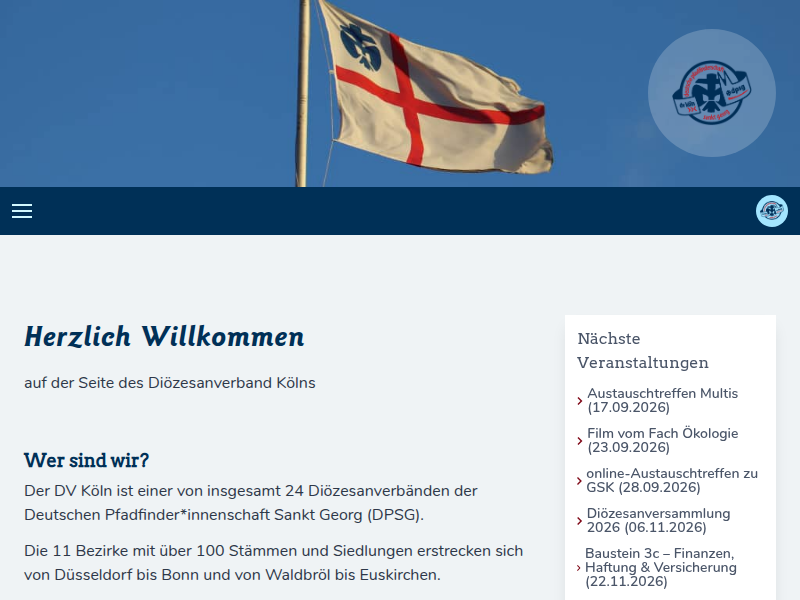Click chevron beside online-Austauschtreffen zu GSK

click(579, 481)
